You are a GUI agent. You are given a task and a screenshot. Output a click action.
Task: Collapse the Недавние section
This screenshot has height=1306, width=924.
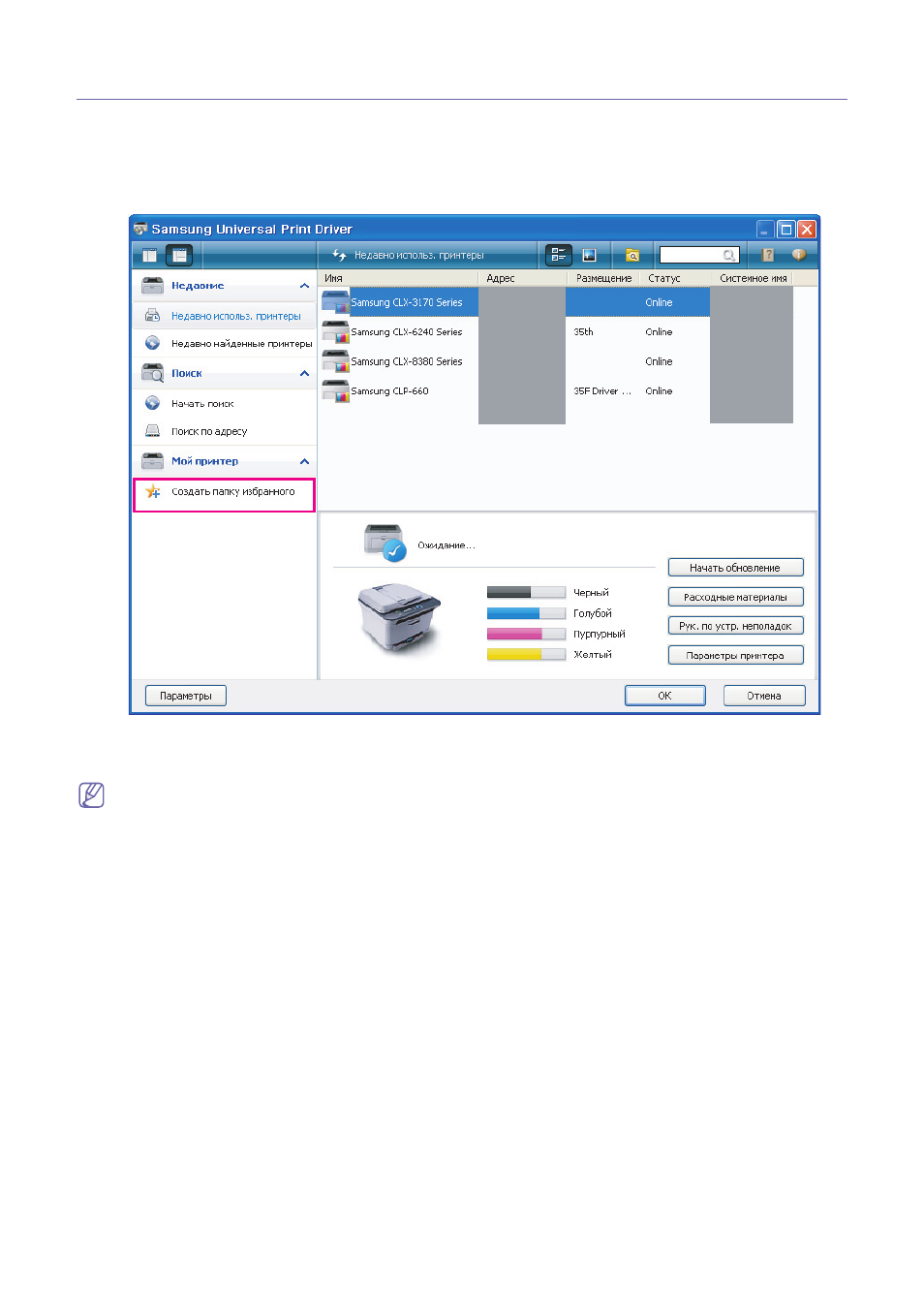click(x=304, y=286)
